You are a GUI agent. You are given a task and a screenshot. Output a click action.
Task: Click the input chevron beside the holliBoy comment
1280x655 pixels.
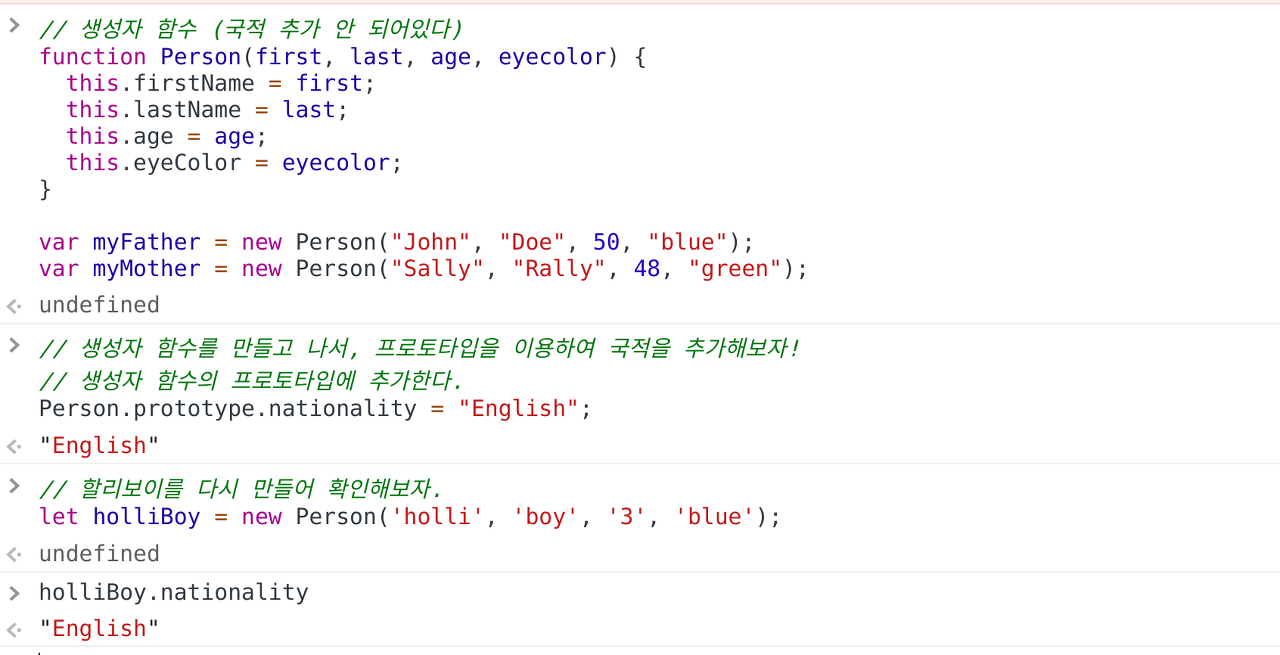point(14,485)
